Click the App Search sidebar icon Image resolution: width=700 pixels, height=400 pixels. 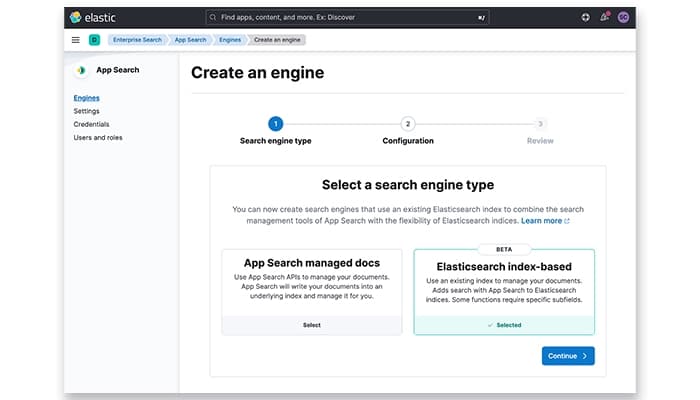point(81,70)
